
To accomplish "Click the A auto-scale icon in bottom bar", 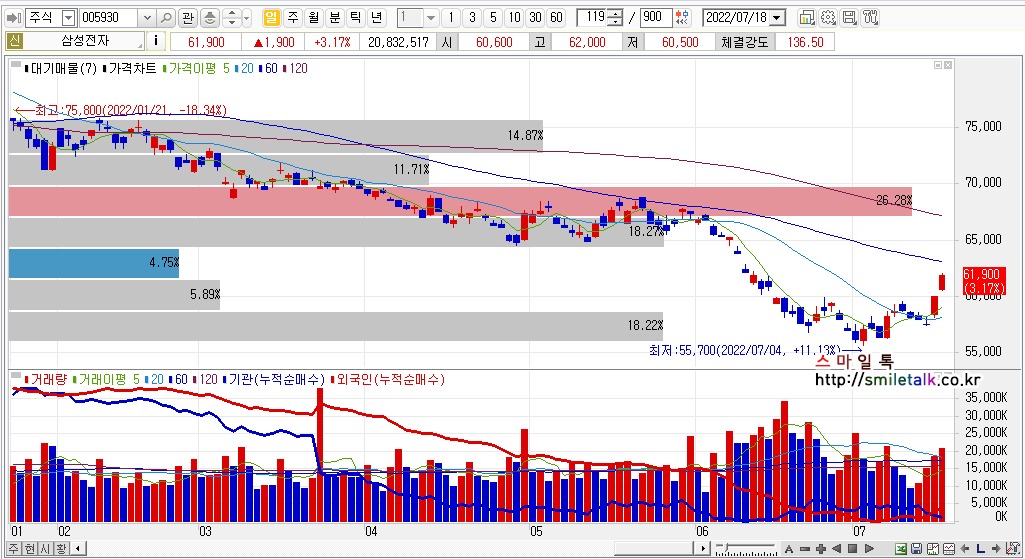I will 789,549.
